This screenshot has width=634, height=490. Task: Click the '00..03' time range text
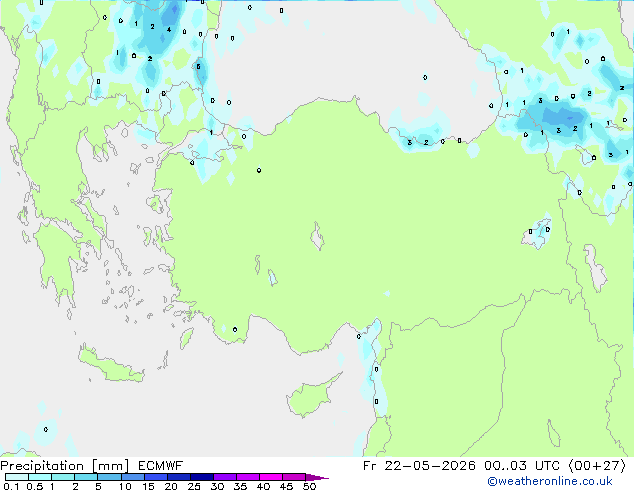[505, 466]
